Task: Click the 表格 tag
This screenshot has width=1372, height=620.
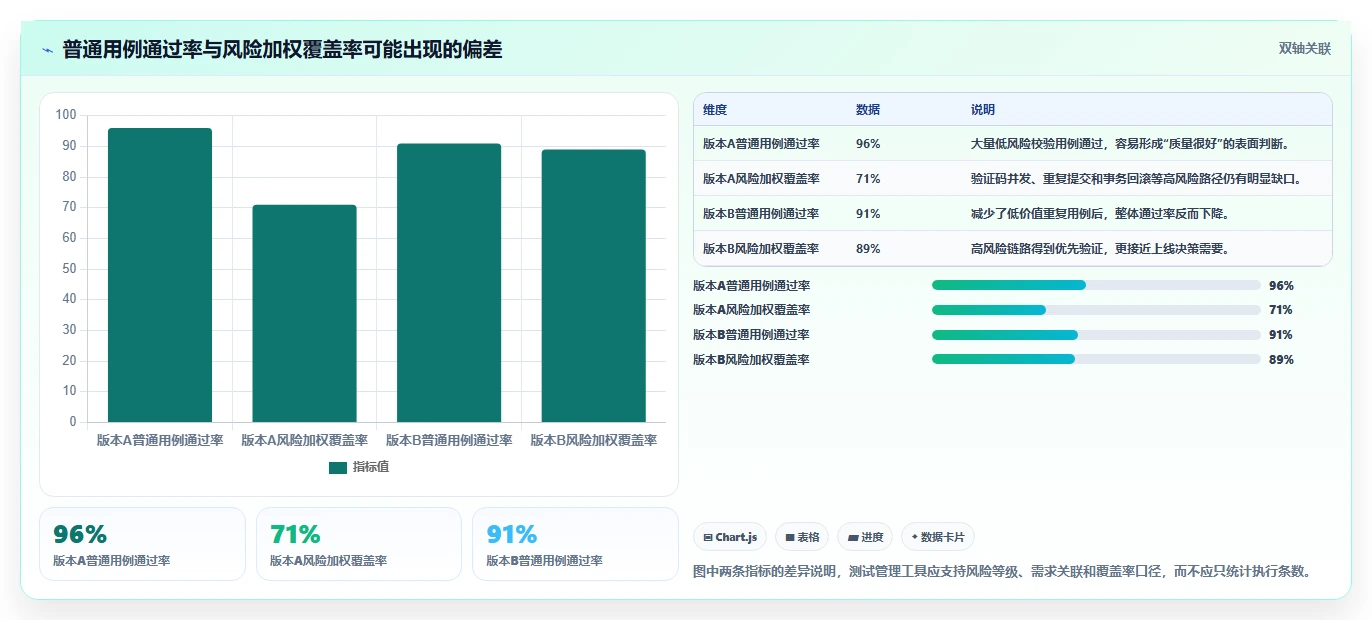Action: click(x=802, y=537)
